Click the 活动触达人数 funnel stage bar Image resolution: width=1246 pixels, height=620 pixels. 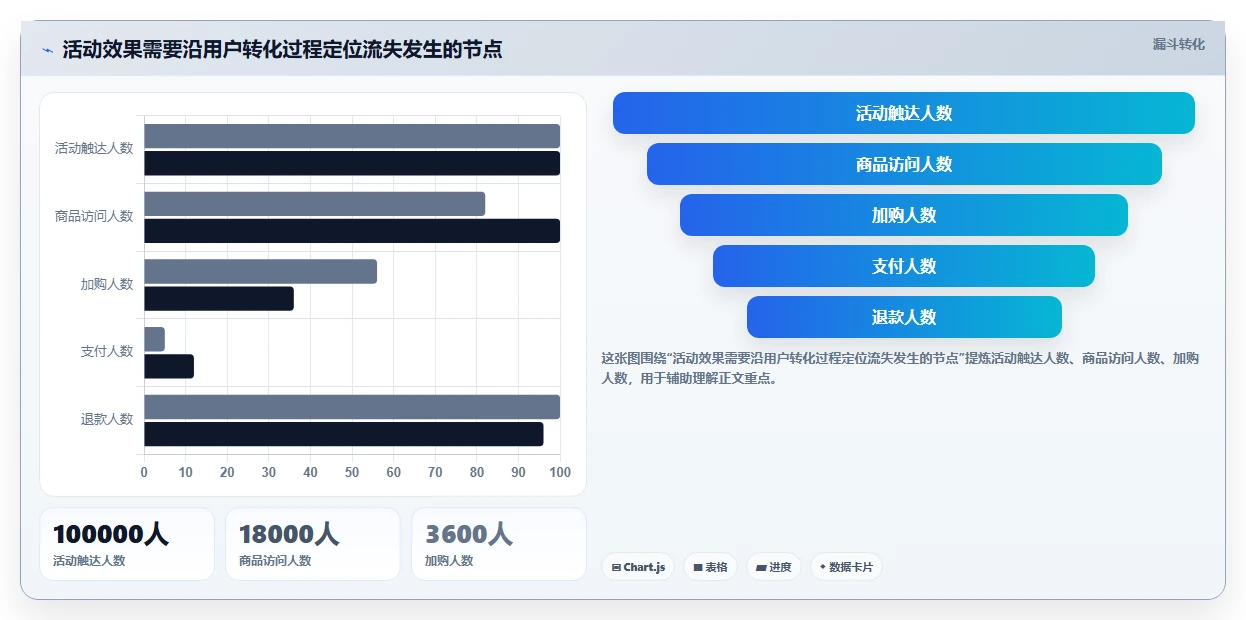pyautogui.click(x=904, y=113)
